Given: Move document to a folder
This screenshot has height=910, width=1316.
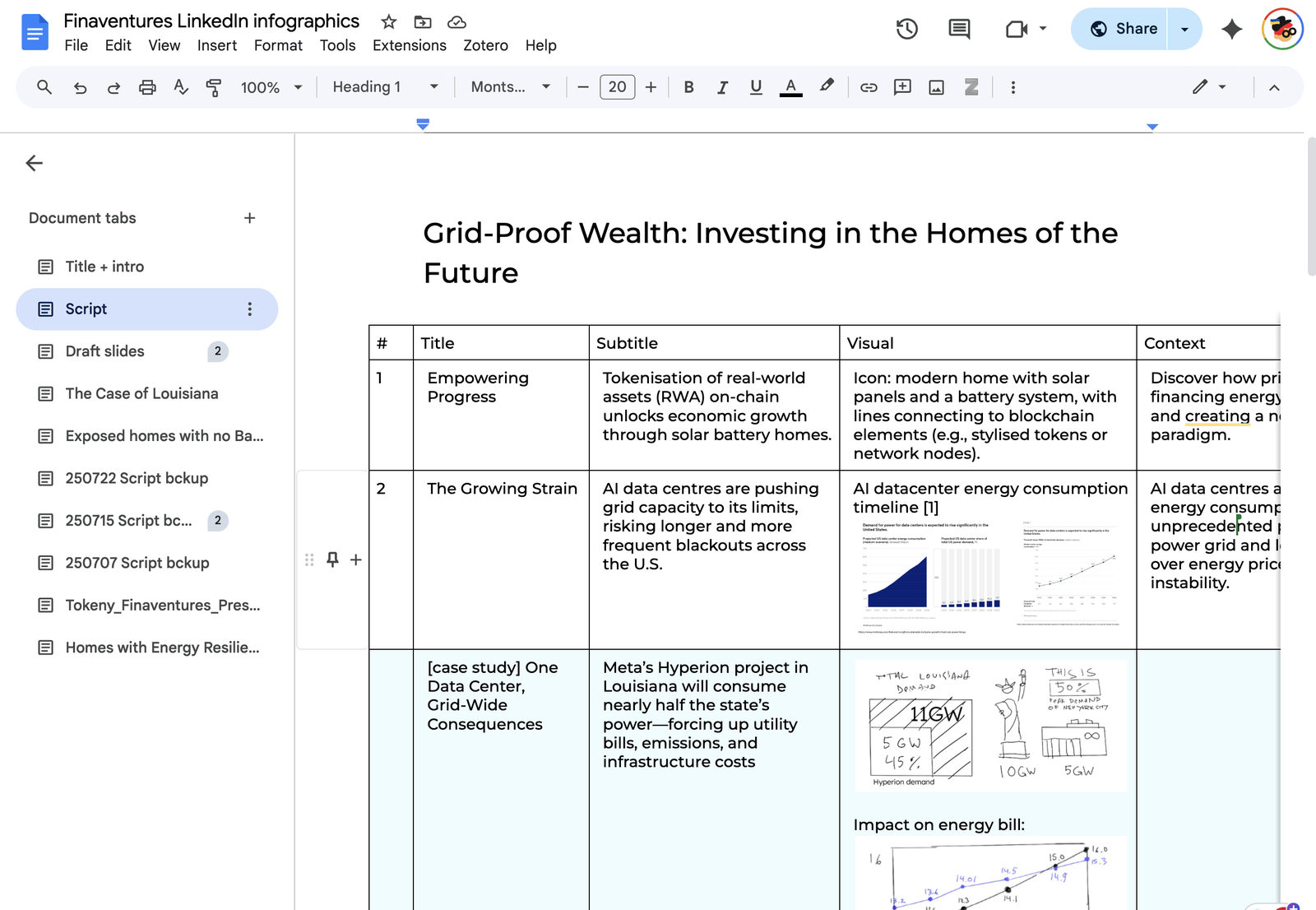Looking at the screenshot, I should tap(423, 22).
